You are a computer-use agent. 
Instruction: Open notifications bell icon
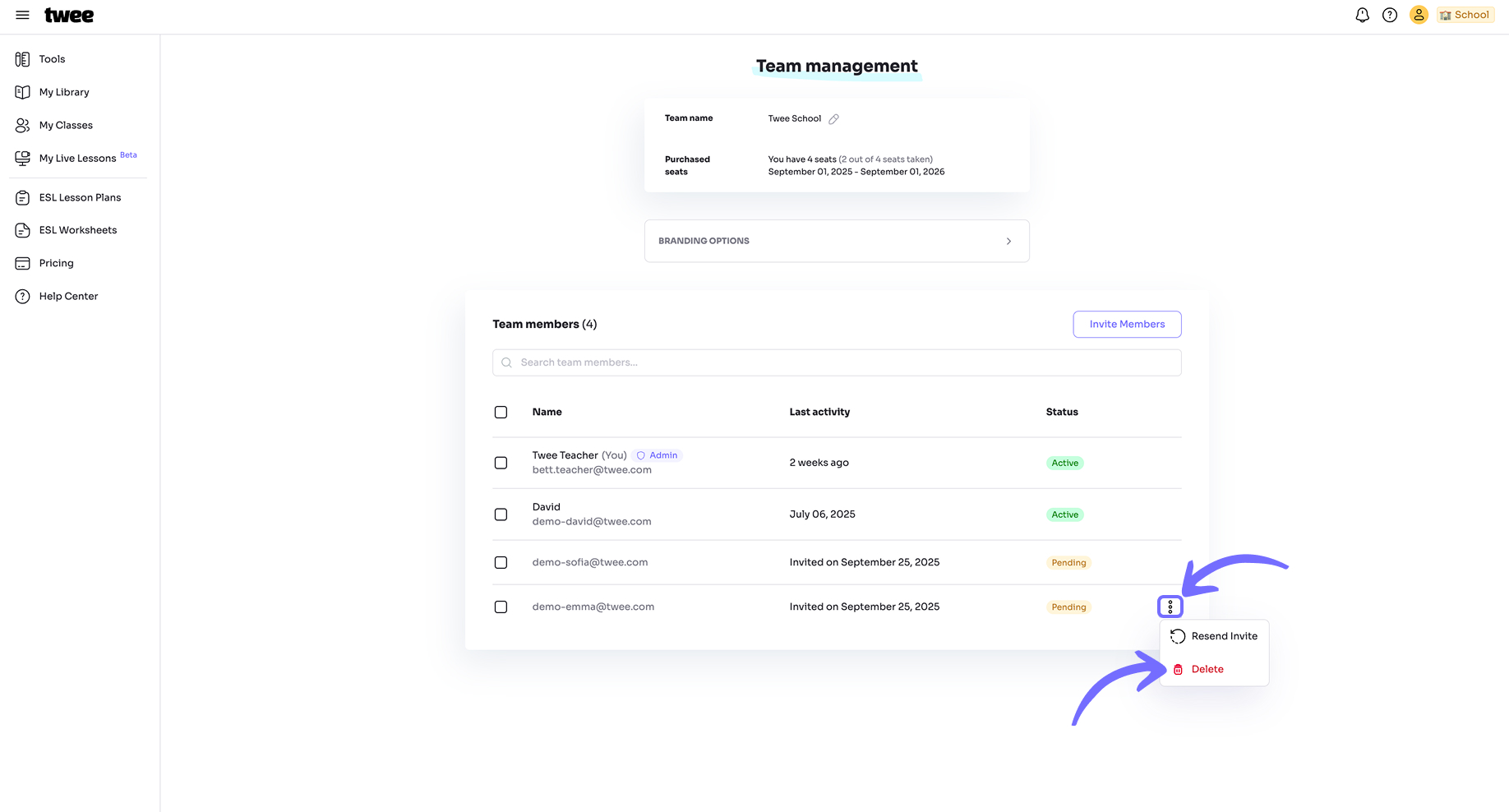point(1362,15)
